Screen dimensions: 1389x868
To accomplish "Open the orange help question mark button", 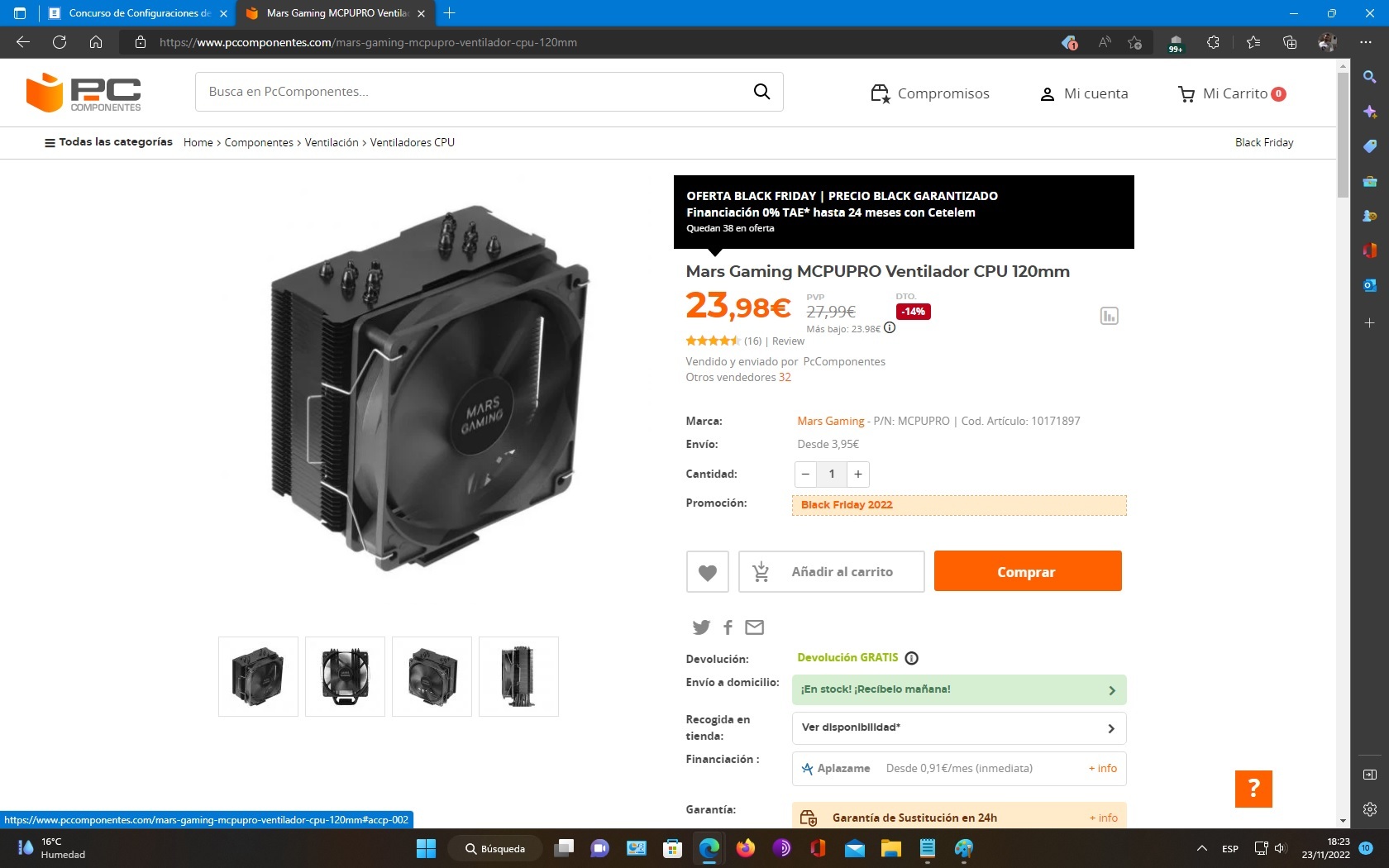I will point(1253,789).
